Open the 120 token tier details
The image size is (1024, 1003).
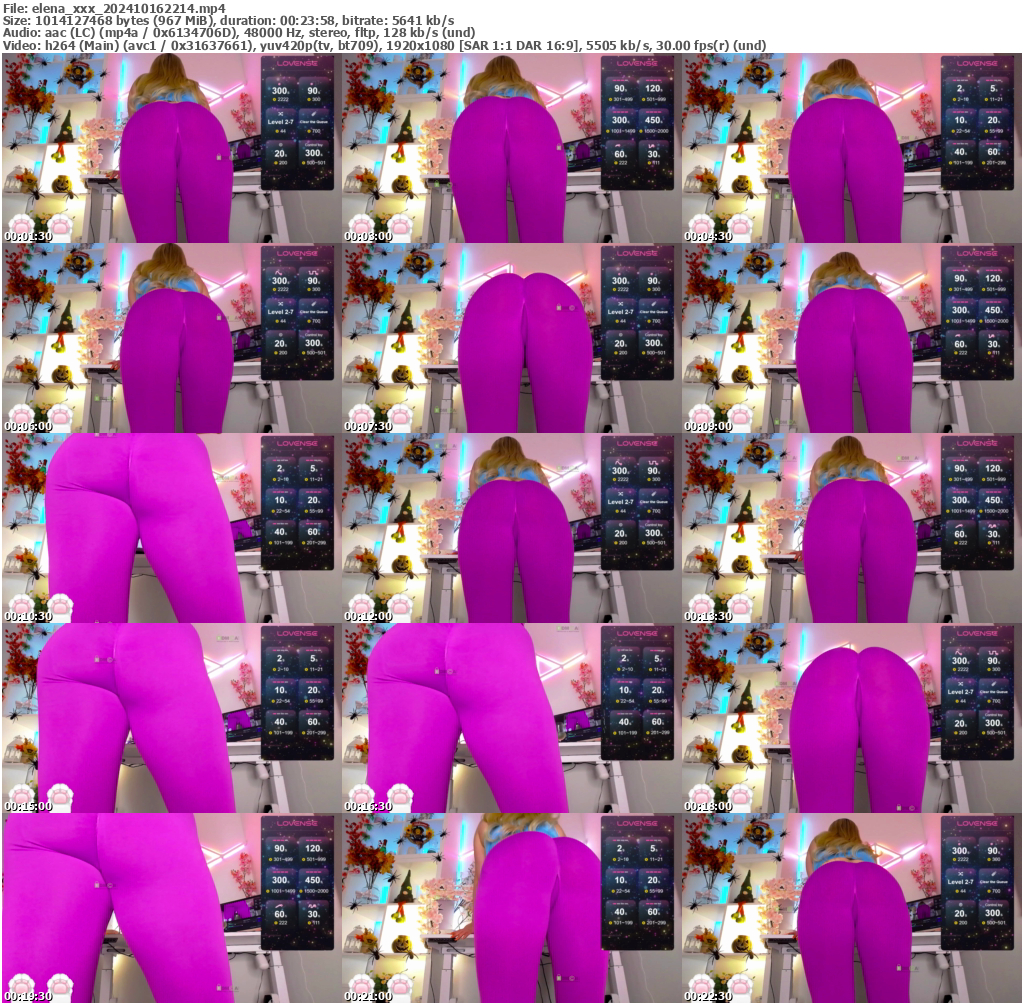(x=654, y=87)
